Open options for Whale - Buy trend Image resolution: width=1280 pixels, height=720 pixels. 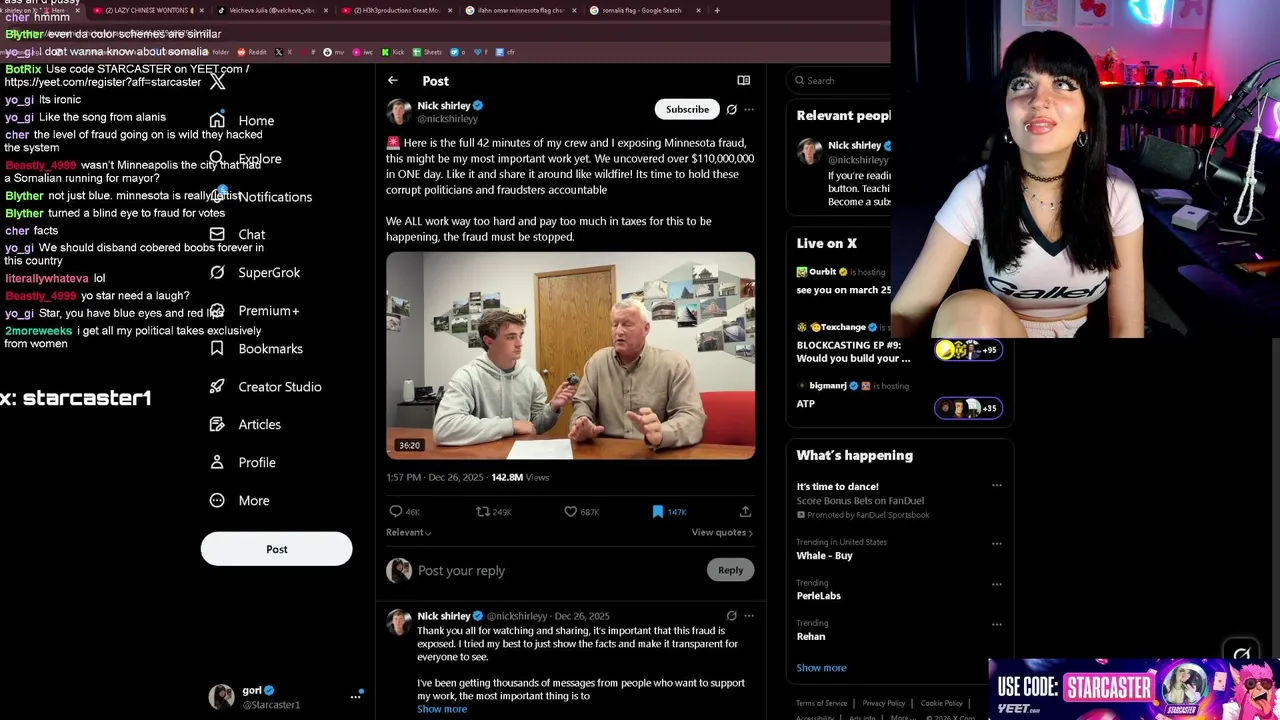tap(996, 544)
